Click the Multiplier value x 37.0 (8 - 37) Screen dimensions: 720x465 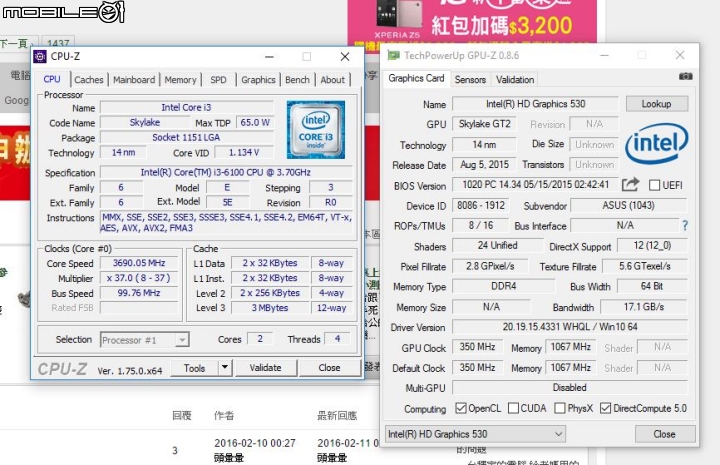coord(139,278)
